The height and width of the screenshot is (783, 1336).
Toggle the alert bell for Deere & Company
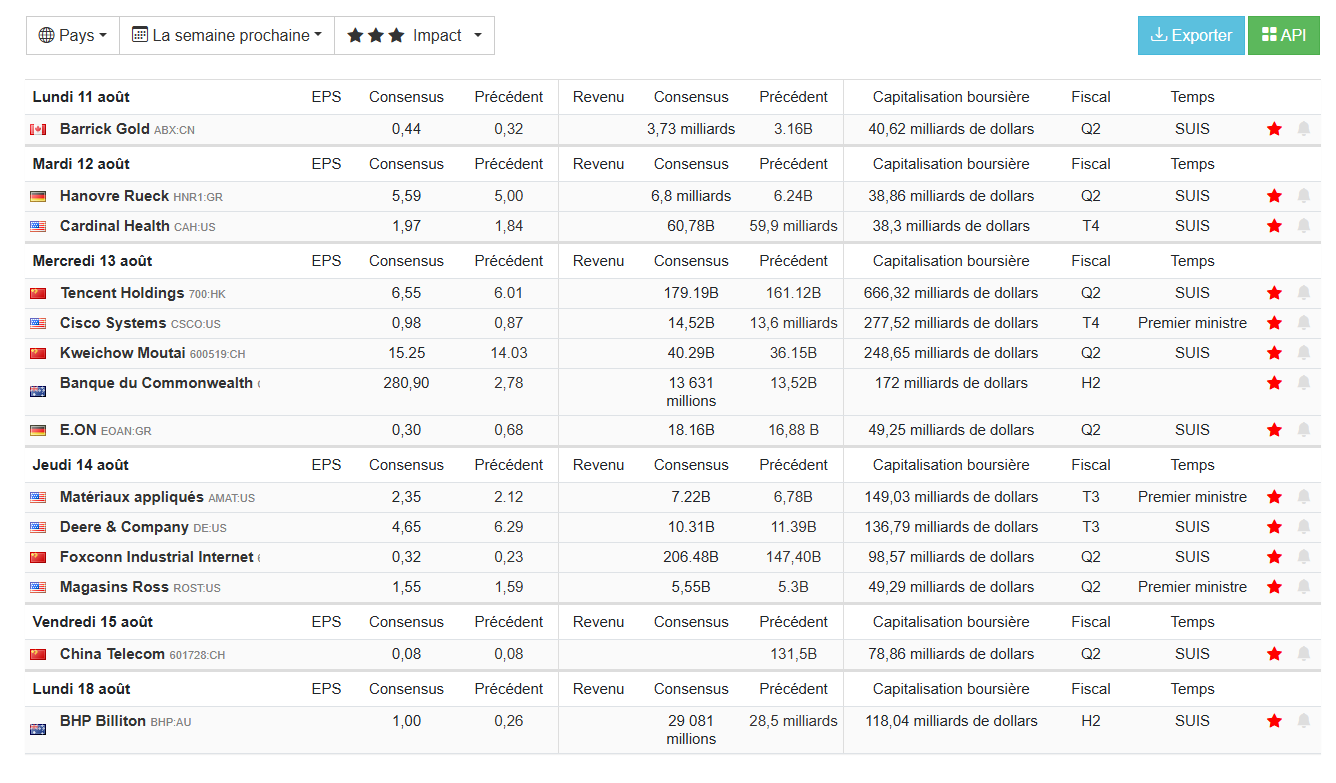1304,527
